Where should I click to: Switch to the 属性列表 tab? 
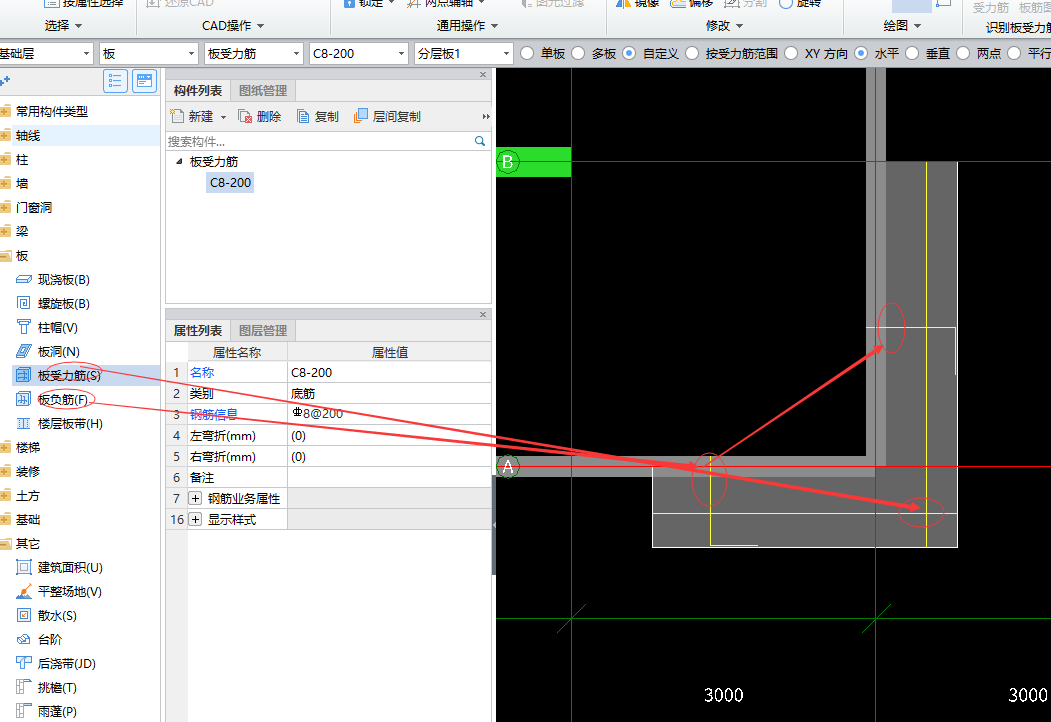[x=198, y=330]
